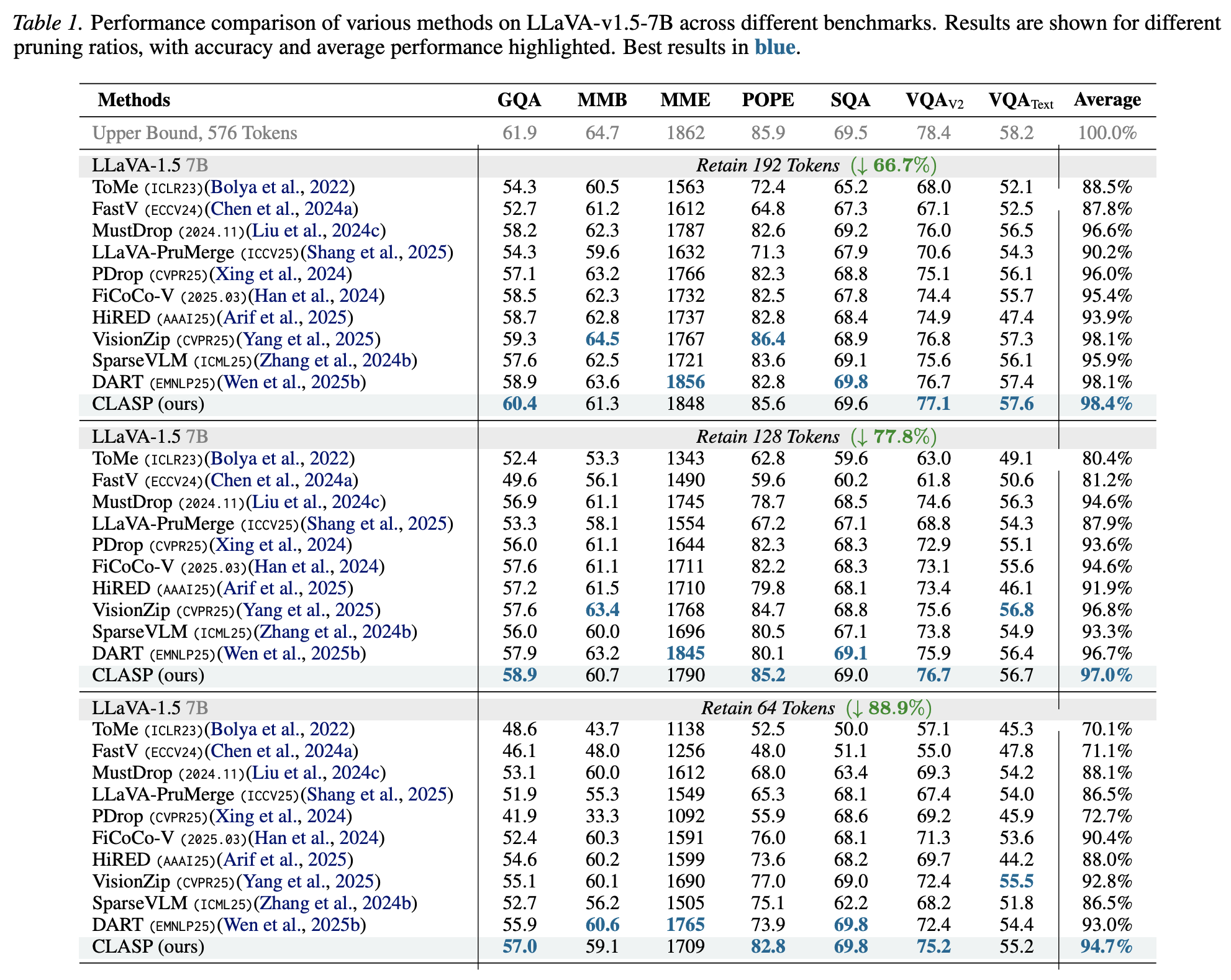Open the Chen et al., 2024a citation in Retain 192 section
The height and width of the screenshot is (980, 1231).
point(282,209)
